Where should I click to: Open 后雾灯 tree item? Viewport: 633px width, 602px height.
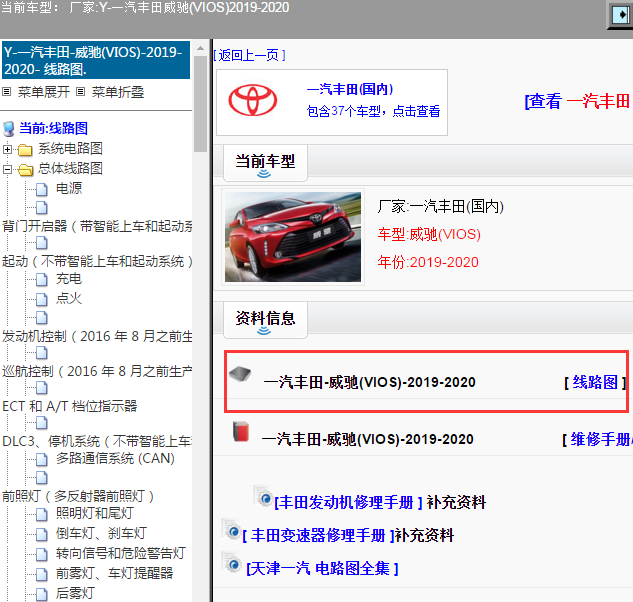tap(75, 594)
